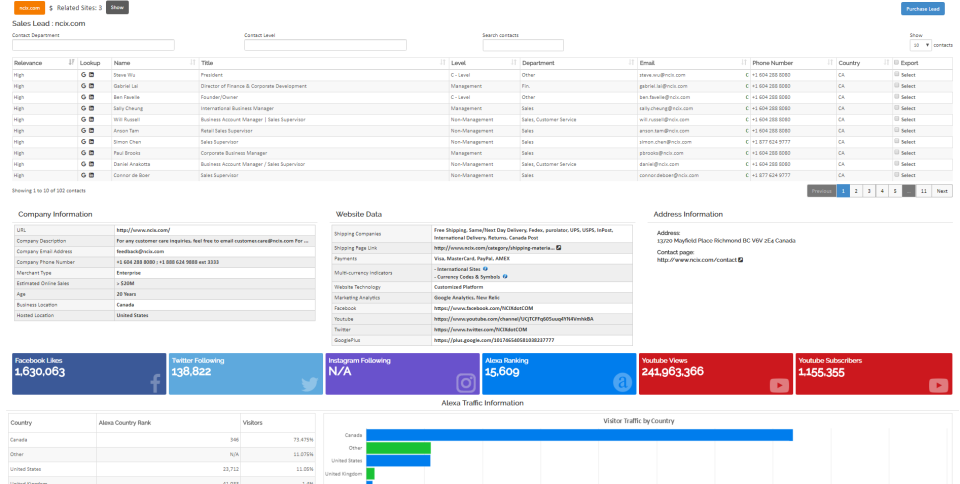
Task: Check the Export select-all checkbox in header
Action: coord(896,62)
